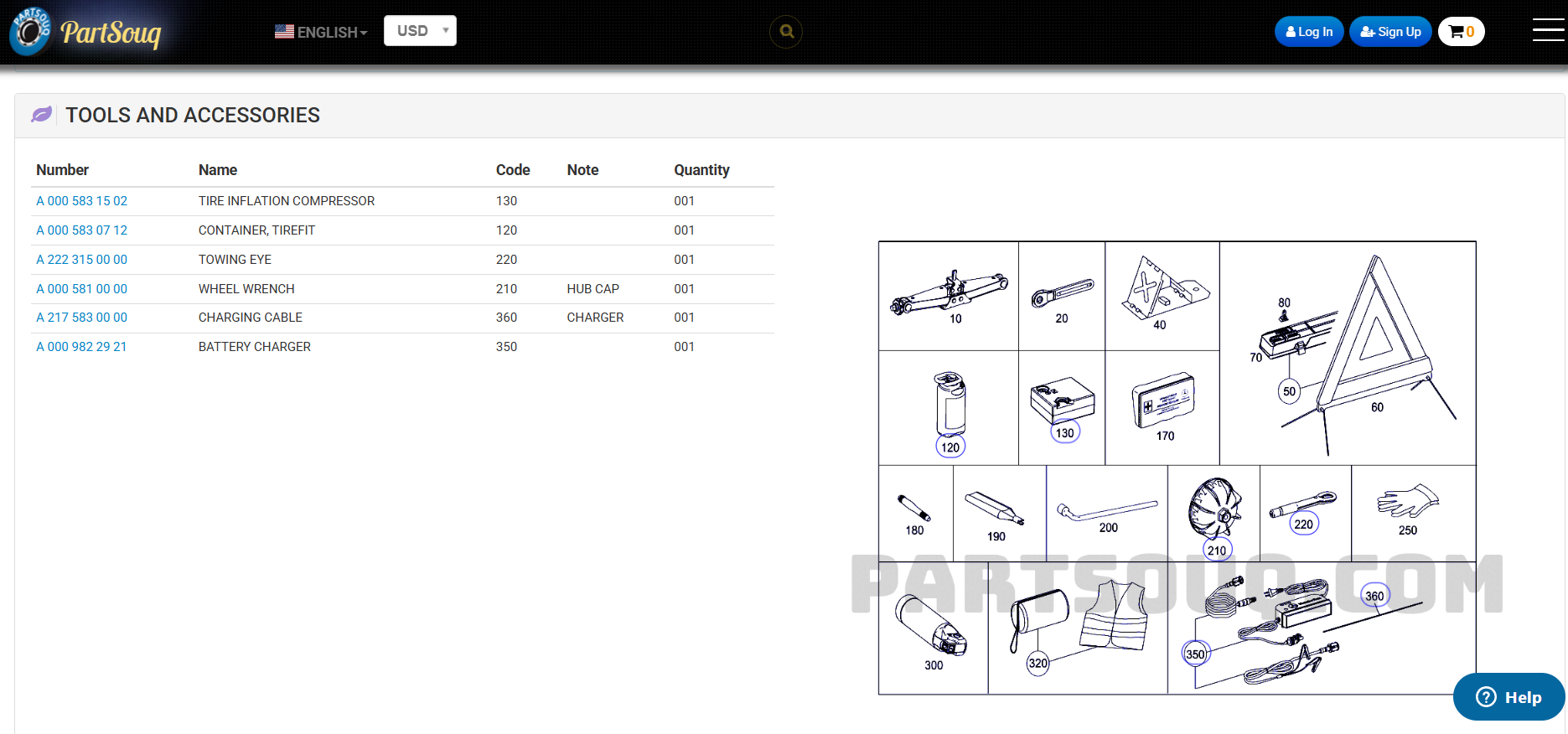The height and width of the screenshot is (734, 1568).
Task: Open the Help chat widget
Action: pos(1508,697)
